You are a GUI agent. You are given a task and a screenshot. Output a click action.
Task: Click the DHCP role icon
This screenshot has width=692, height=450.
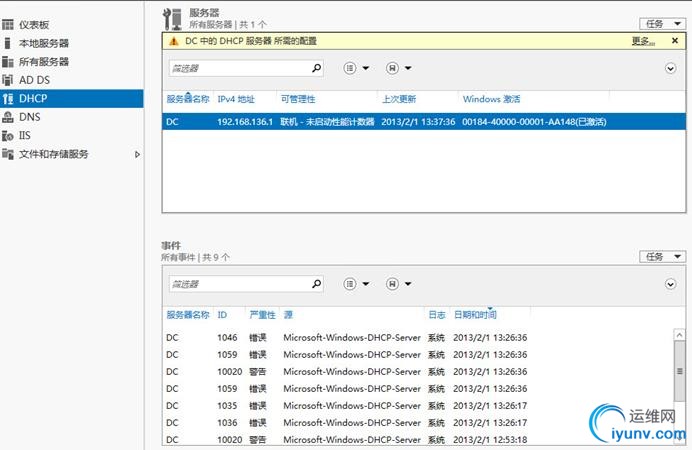pos(8,98)
